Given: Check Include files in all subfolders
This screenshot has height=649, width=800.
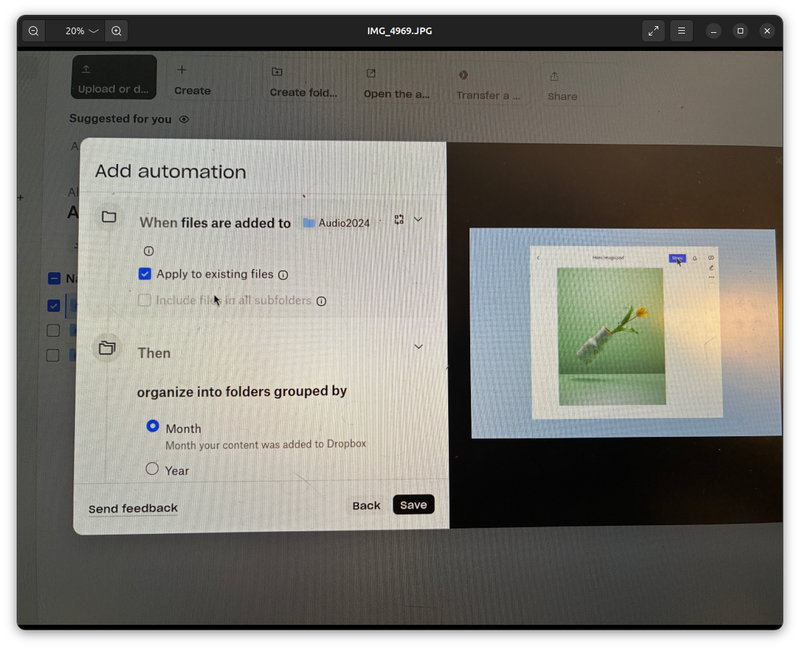Looking at the screenshot, I should coord(145,300).
